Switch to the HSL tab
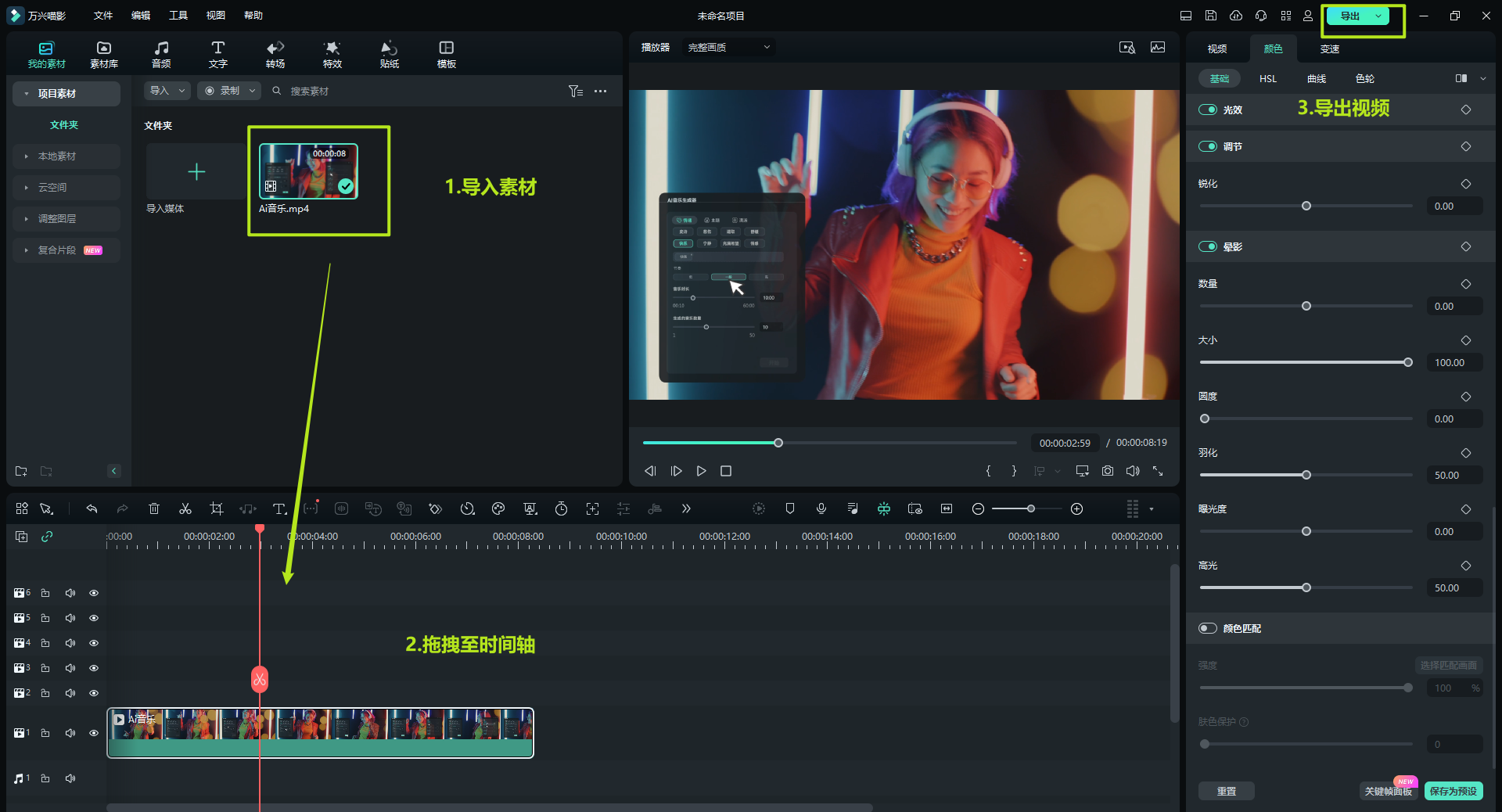Viewport: 1502px width, 812px height. [1267, 78]
